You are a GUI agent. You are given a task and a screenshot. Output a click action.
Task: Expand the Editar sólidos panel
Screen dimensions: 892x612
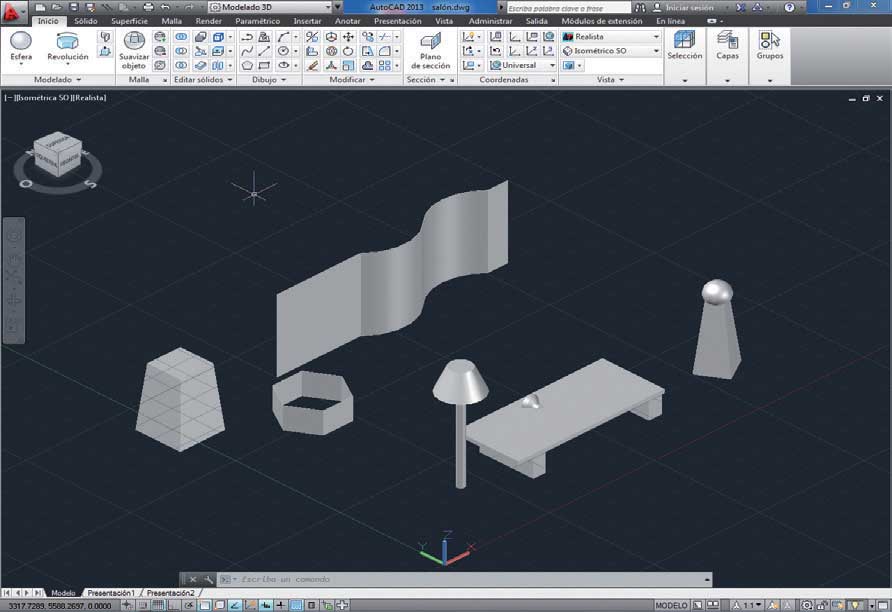203,80
